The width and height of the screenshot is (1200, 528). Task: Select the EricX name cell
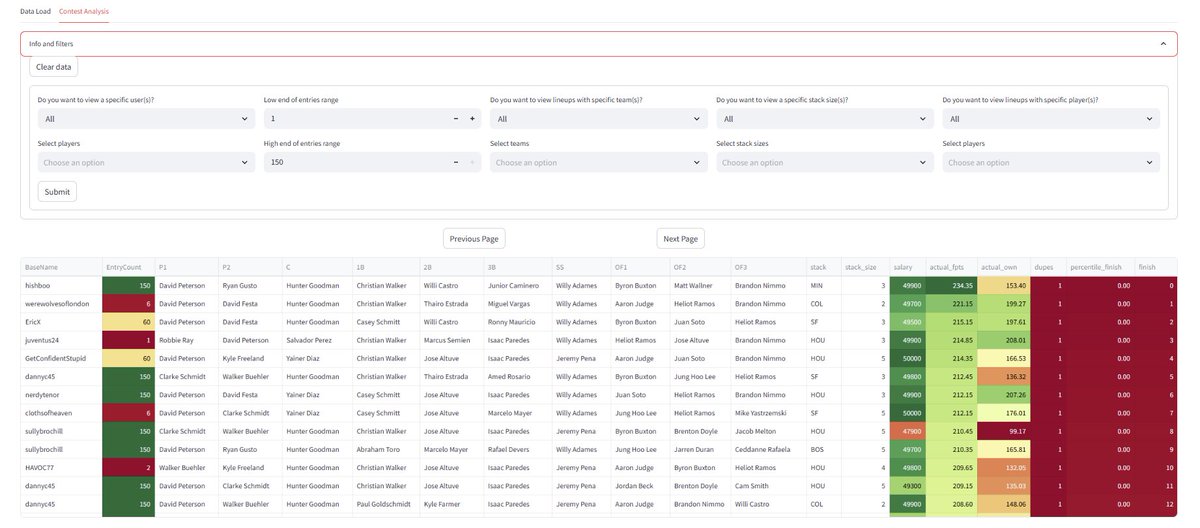[x=60, y=322]
